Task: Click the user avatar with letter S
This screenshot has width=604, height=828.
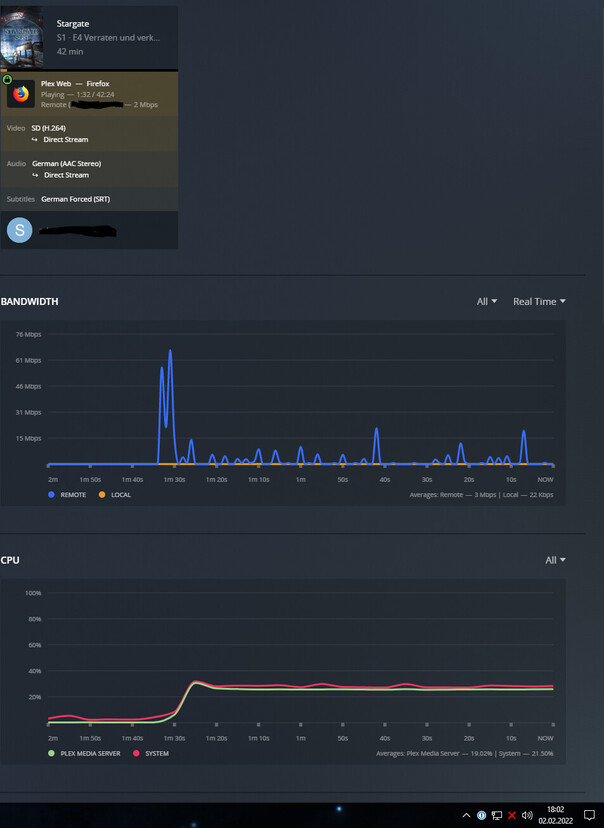Action: pos(20,230)
